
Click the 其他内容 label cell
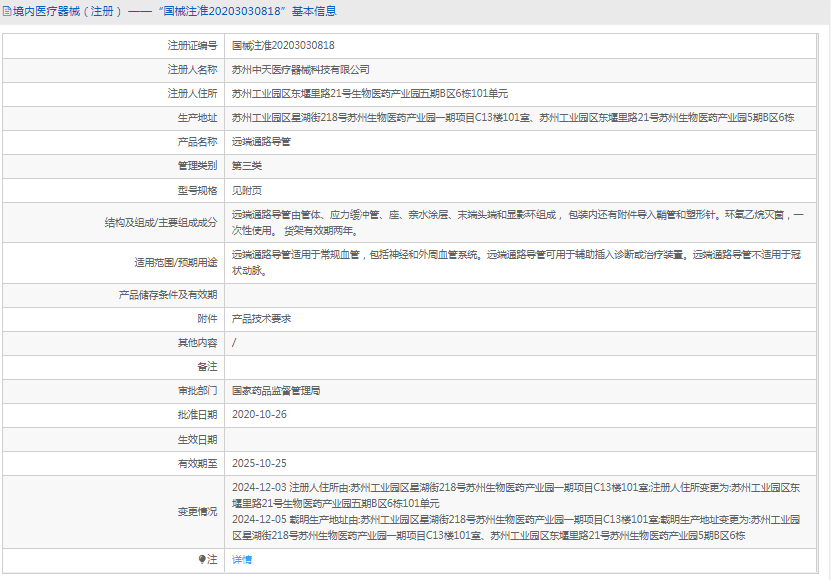113,343
